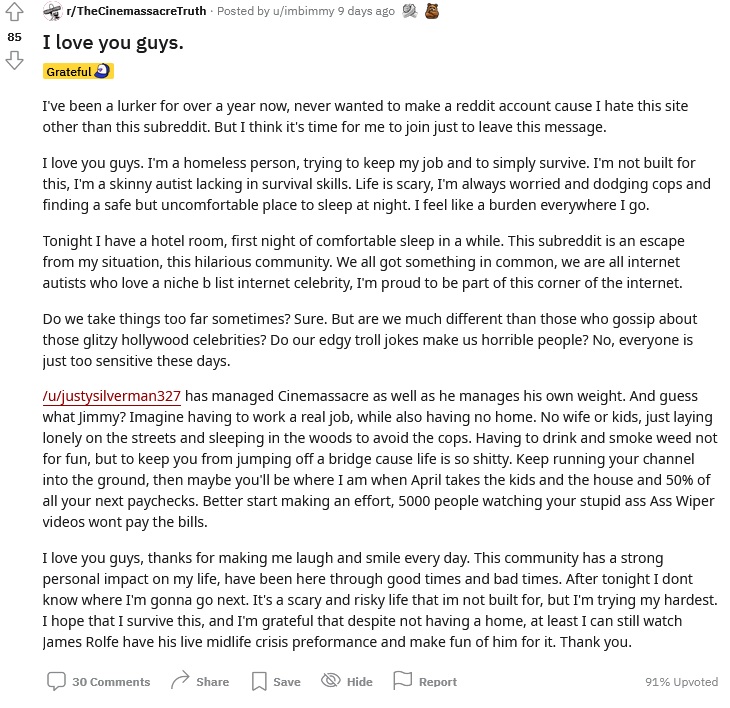The image size is (730, 708).
Task: Select the yellow Grateful flair tag
Action: coord(78,71)
